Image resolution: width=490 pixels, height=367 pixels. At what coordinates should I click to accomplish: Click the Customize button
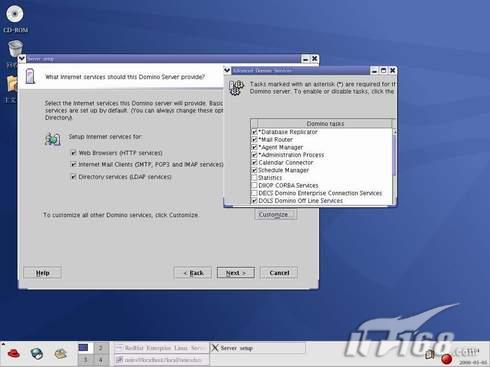(276, 215)
